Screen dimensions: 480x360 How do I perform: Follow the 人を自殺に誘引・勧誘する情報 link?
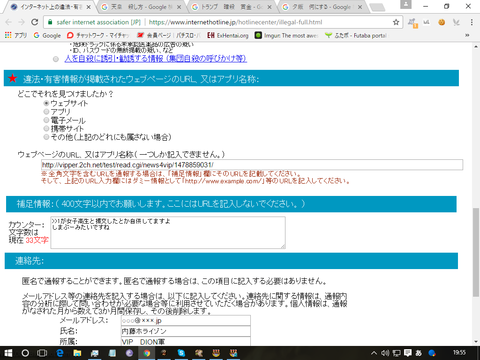[156, 59]
